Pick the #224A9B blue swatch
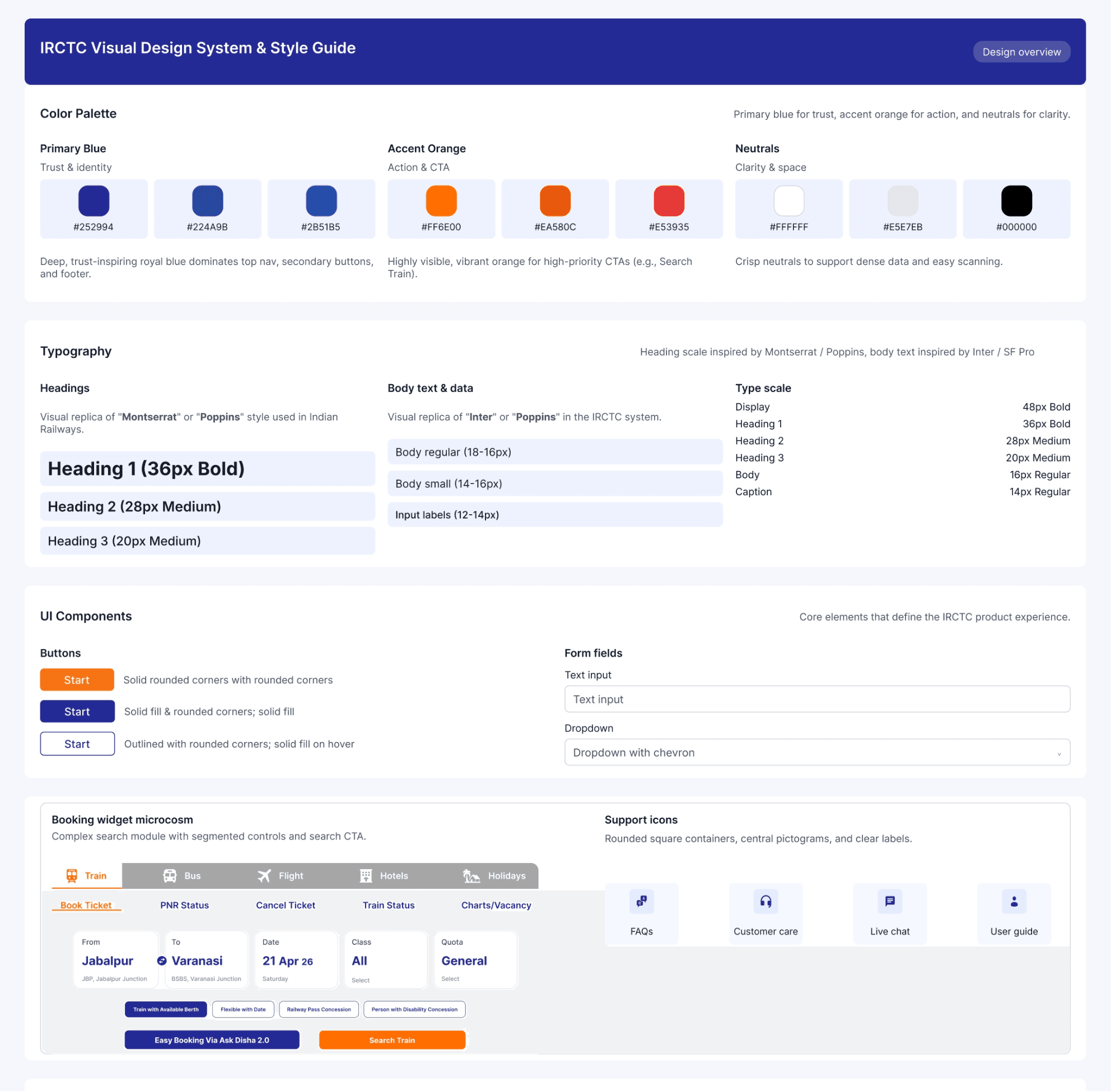This screenshot has width=1120, height=1091. tap(209, 202)
